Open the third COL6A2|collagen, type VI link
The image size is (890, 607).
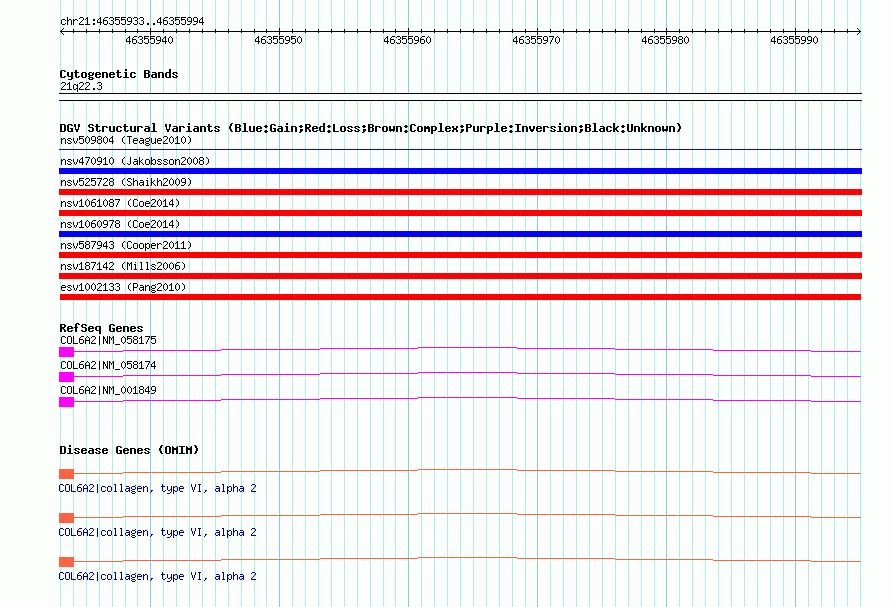click(158, 576)
